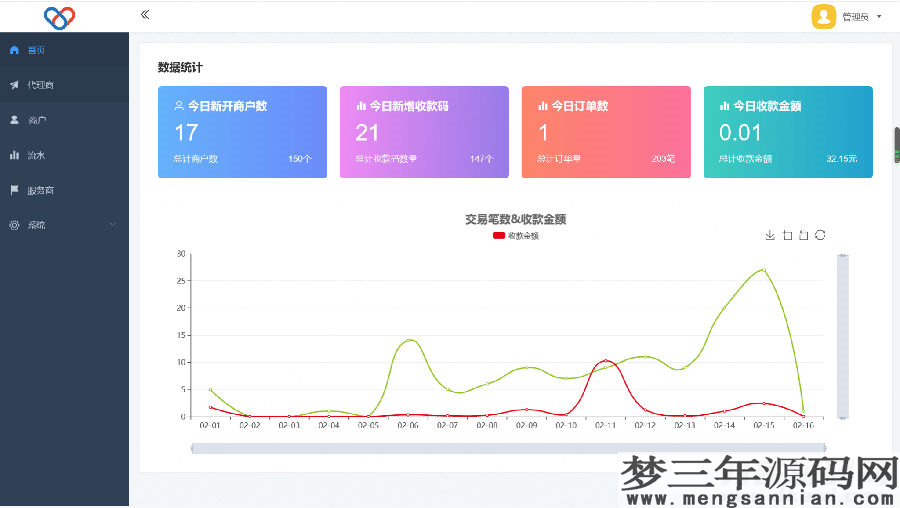The width and height of the screenshot is (900, 508).
Task: Click the red line peak at 02-11
Action: coord(606,361)
